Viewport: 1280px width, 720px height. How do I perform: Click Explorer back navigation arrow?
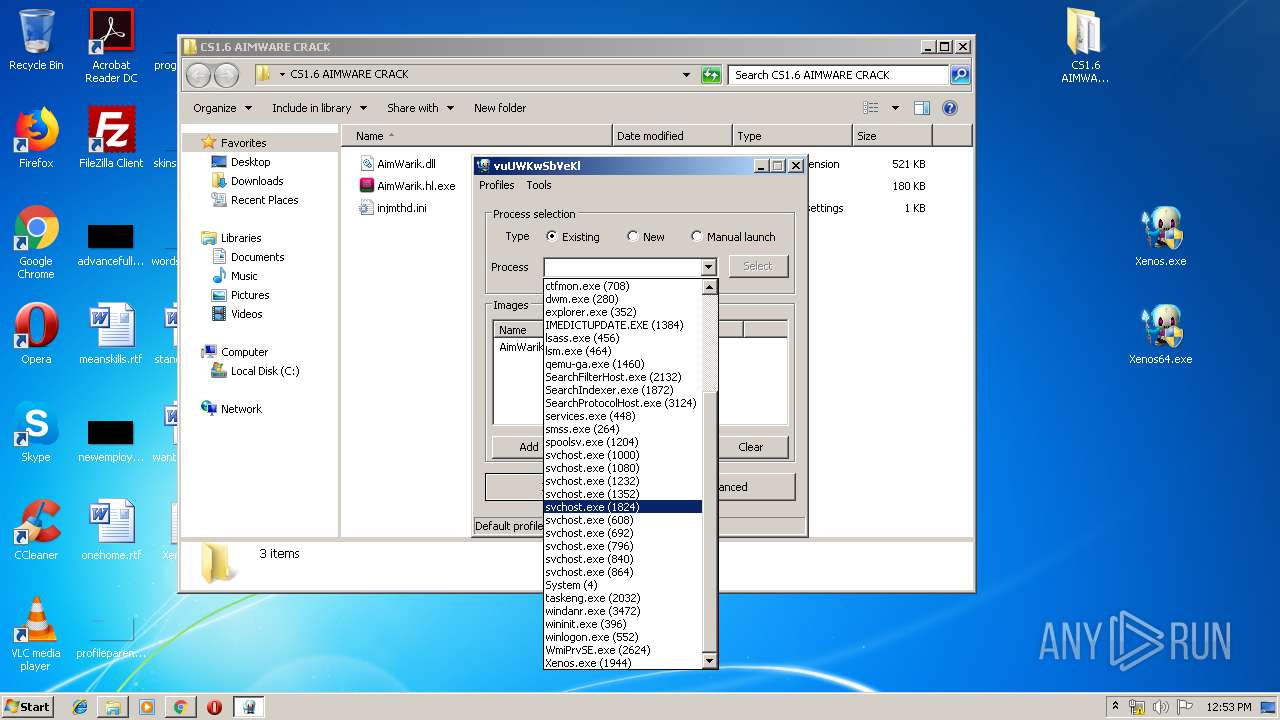198,75
